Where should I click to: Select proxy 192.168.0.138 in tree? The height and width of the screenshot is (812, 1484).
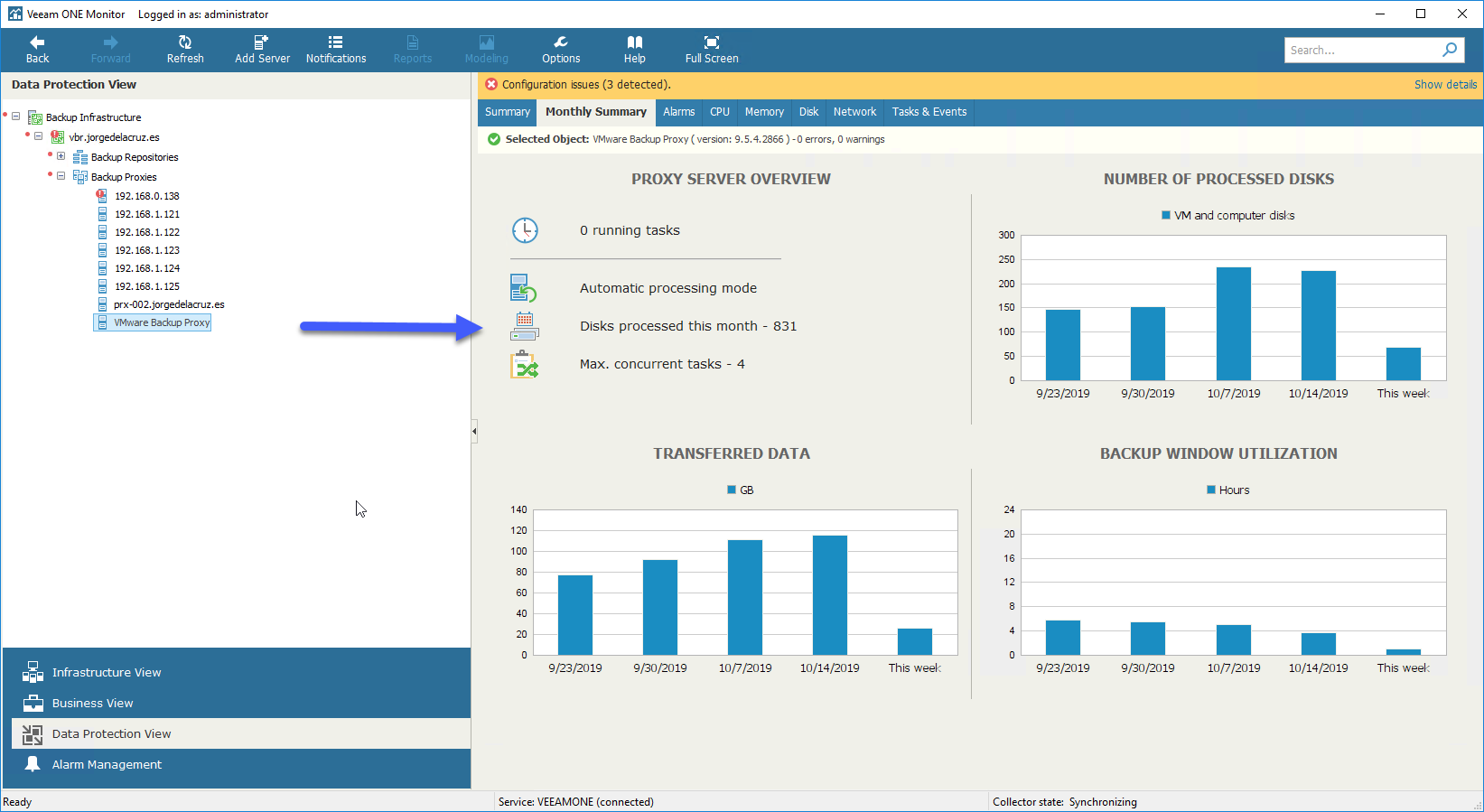(147, 196)
